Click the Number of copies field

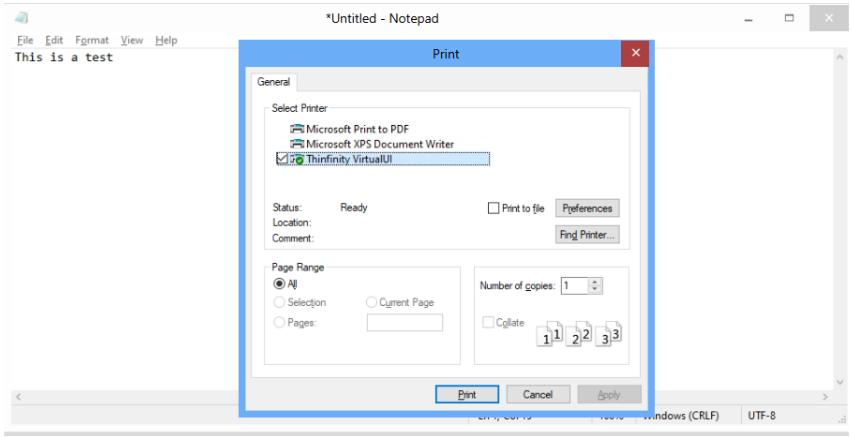pos(575,286)
